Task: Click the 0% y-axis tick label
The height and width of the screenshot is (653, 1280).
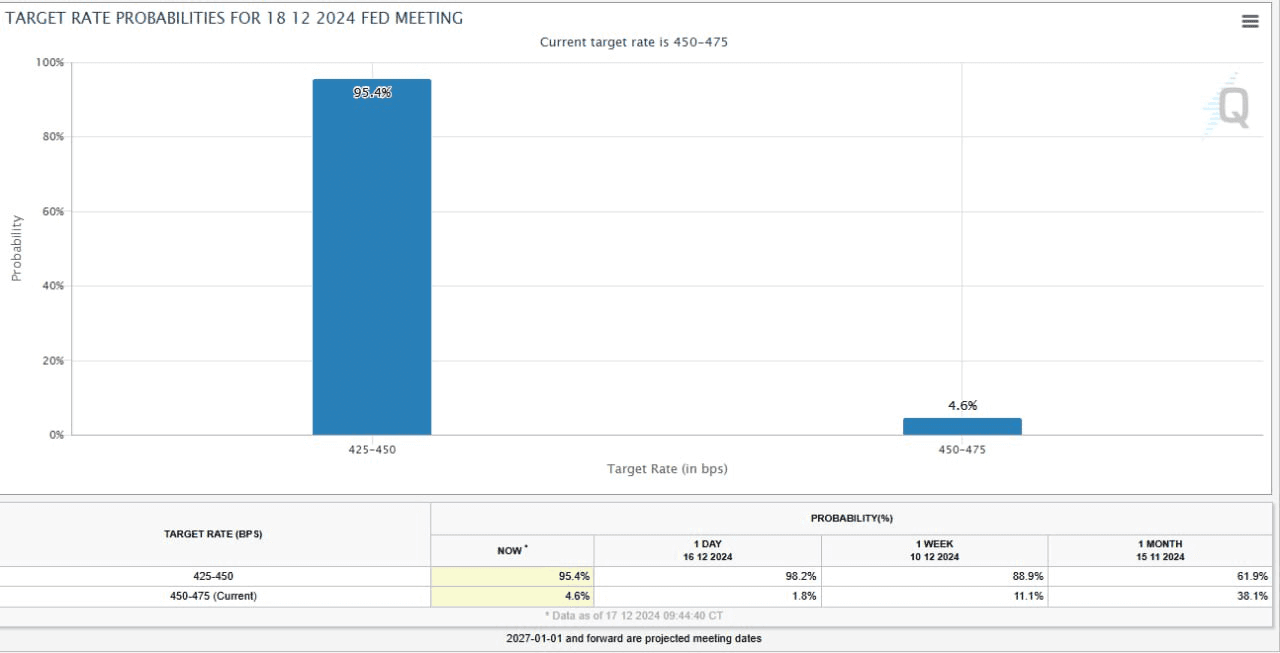Action: click(x=55, y=435)
